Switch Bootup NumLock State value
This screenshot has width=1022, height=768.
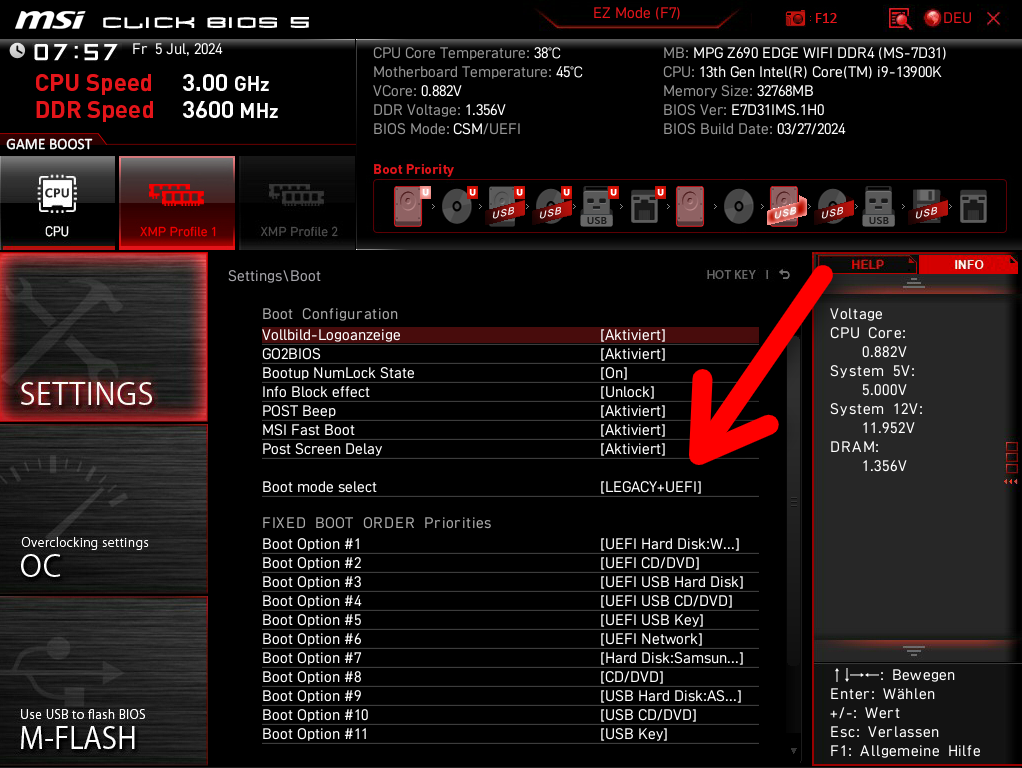510,373
